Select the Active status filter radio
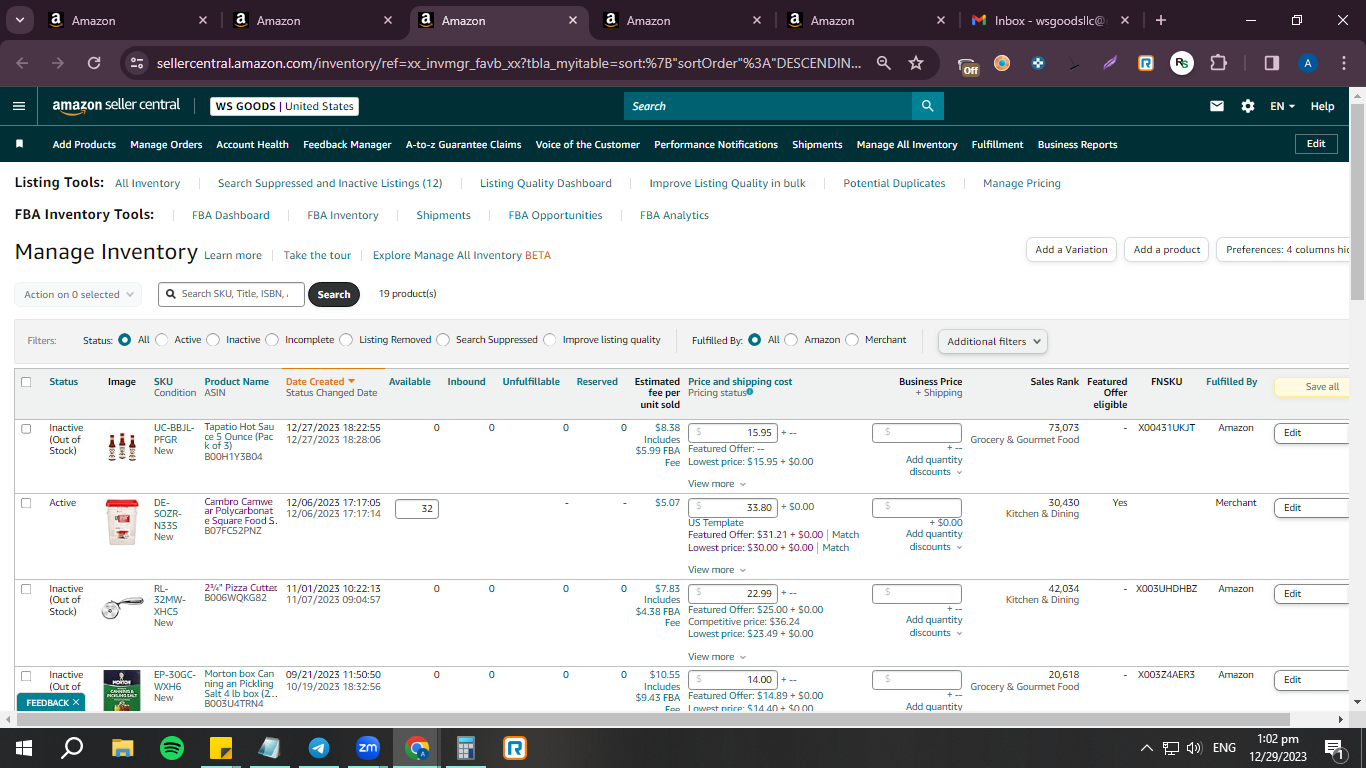Viewport: 1366px width, 768px height. point(162,340)
